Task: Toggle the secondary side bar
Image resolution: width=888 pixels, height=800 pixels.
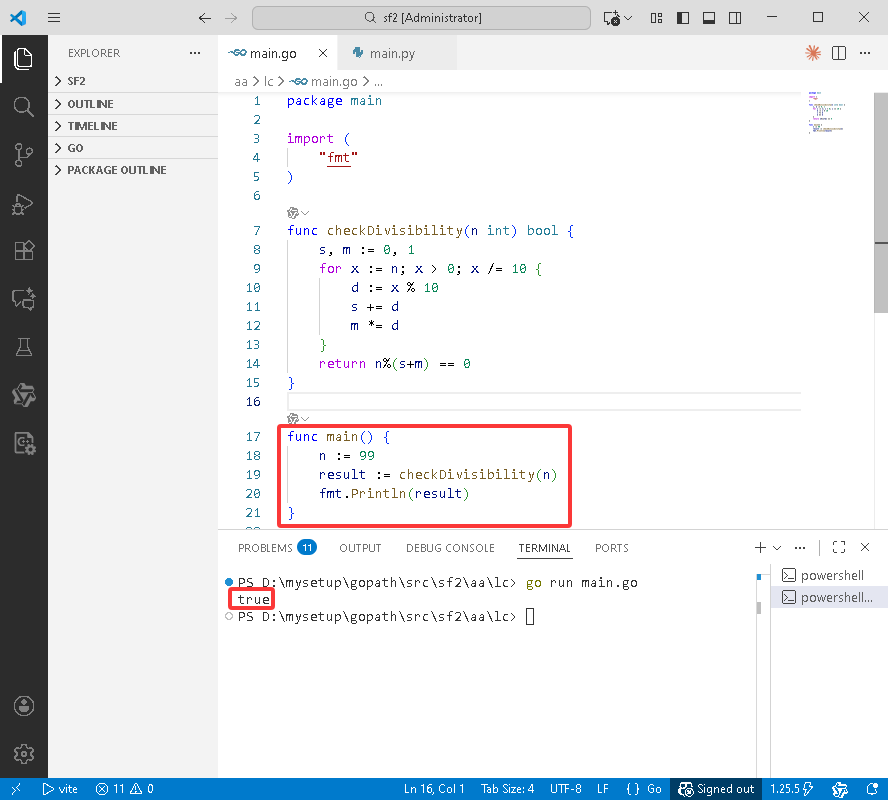Action: (735, 18)
